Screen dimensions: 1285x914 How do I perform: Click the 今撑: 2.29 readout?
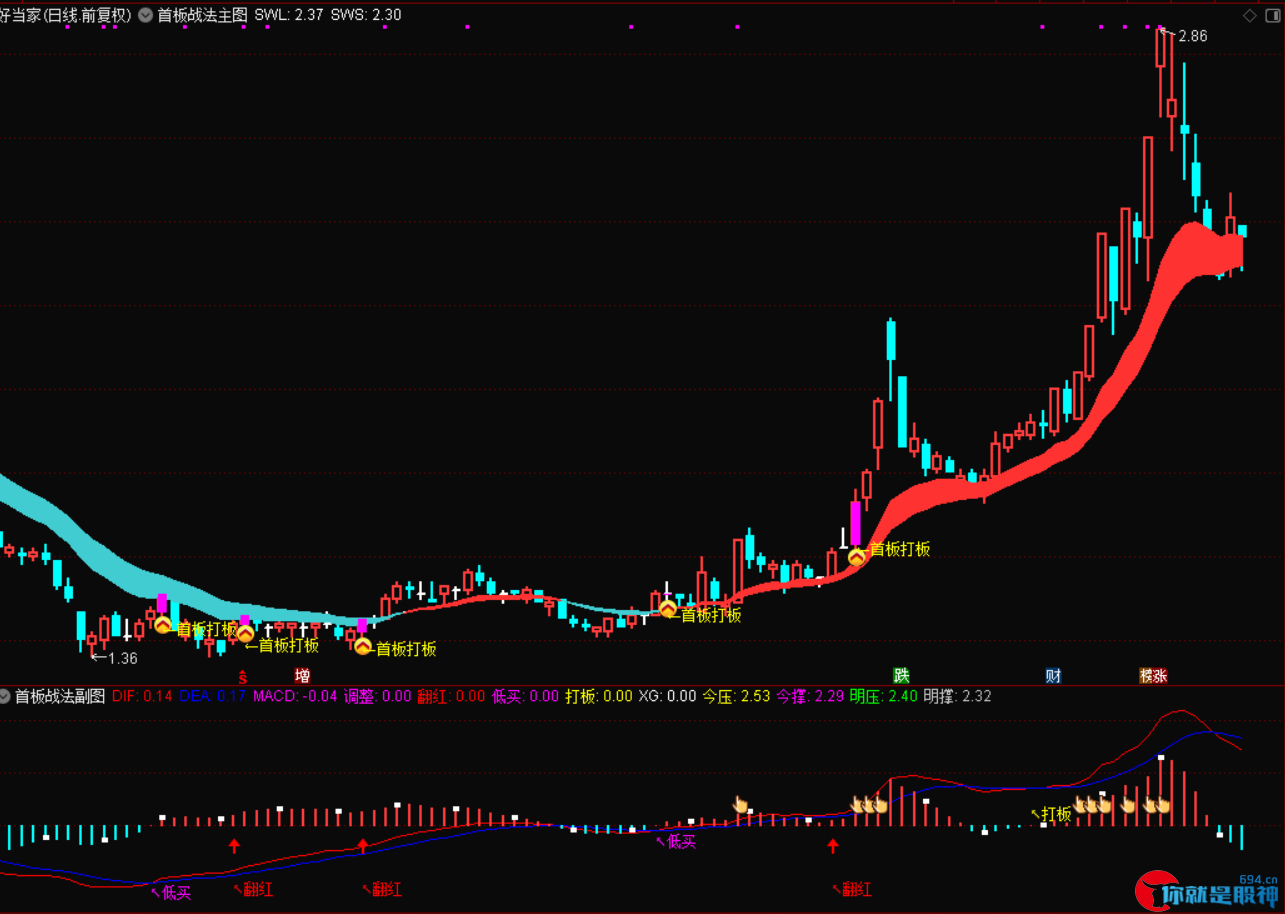[x=811, y=696]
